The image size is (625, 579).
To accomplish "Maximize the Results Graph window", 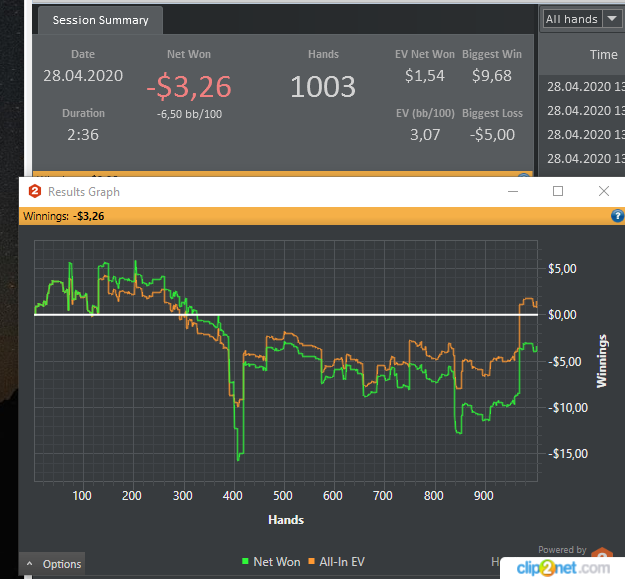I will [x=558, y=191].
